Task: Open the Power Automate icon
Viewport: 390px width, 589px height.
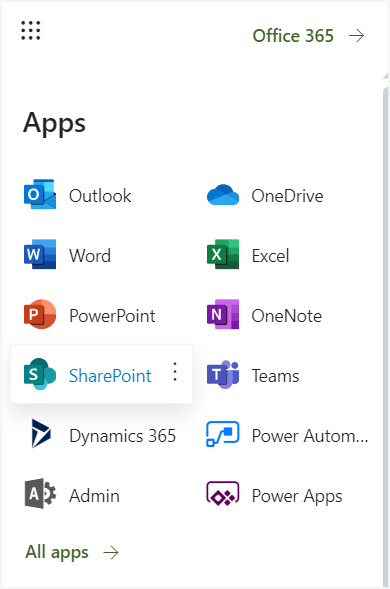Action: 223,434
